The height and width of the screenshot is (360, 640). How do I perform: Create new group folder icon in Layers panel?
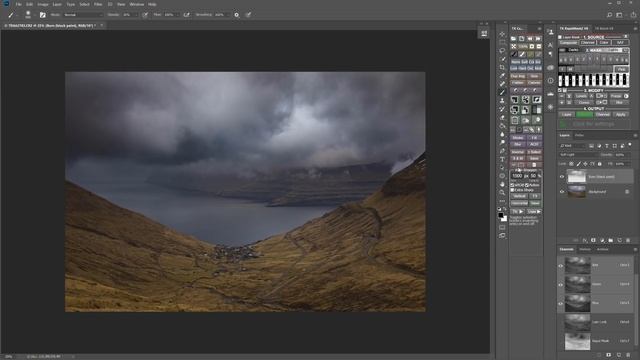(611, 240)
